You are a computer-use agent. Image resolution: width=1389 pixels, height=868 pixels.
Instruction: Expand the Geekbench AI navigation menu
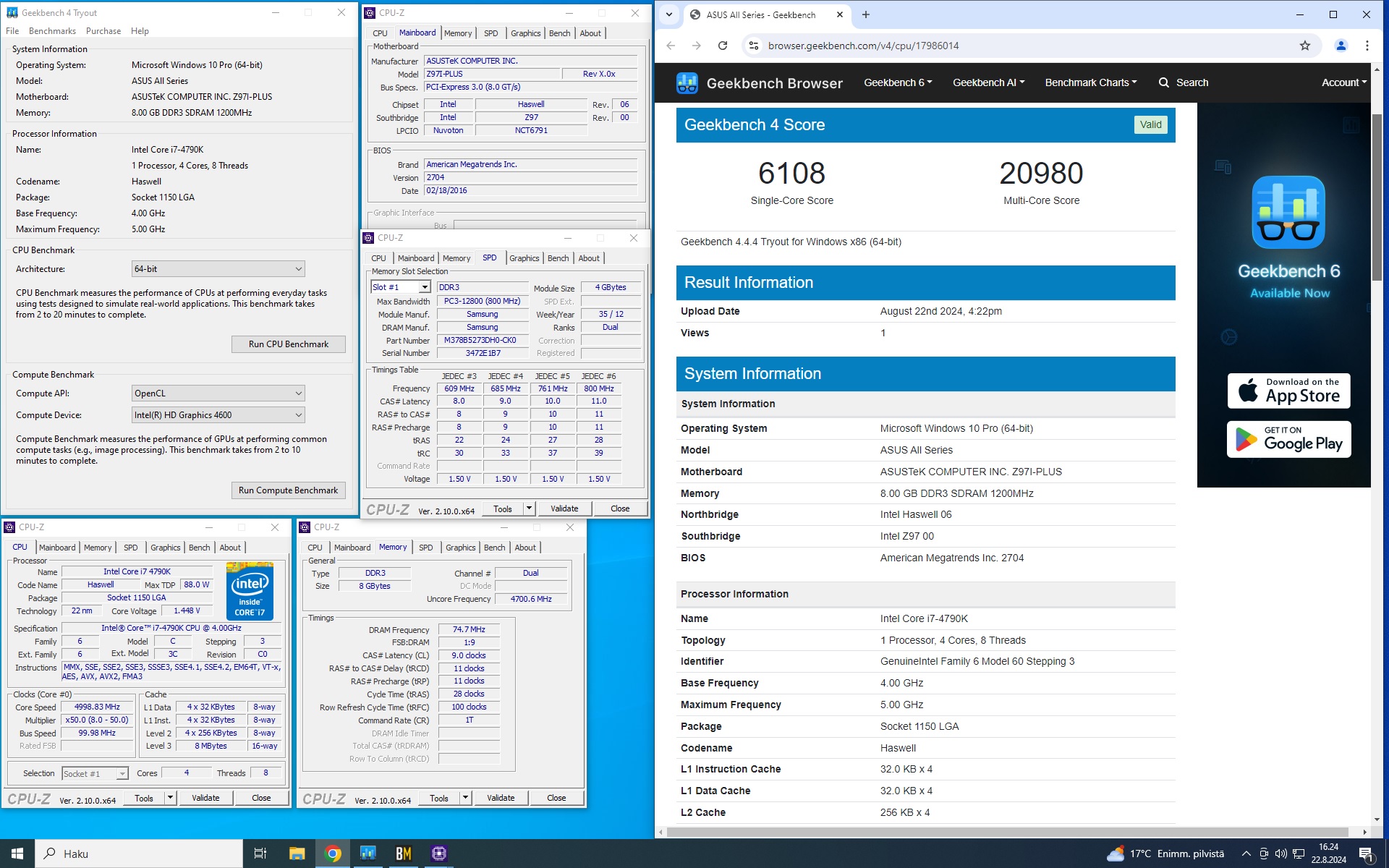tap(988, 82)
